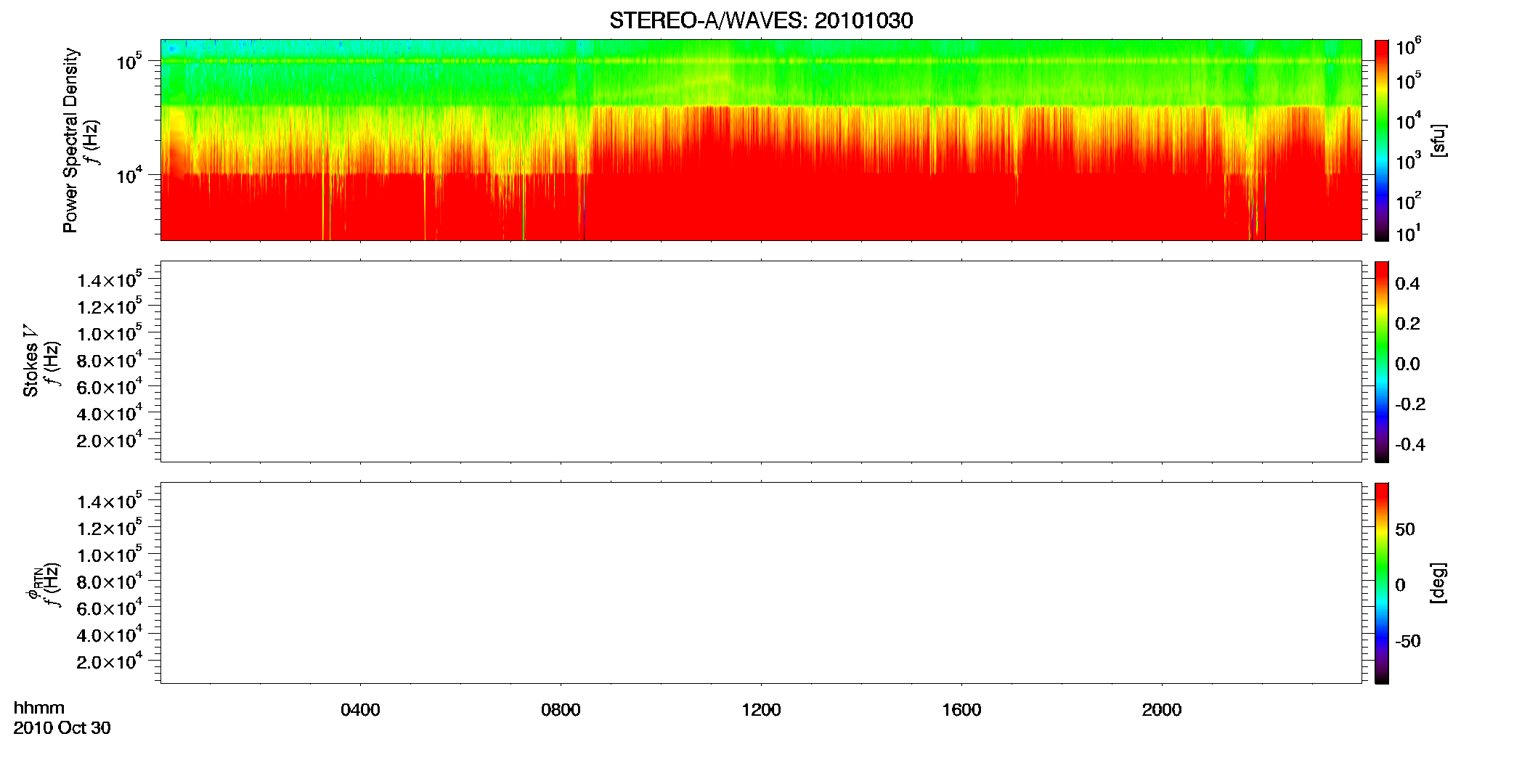Click the 0.2 value on Stokes color bar
This screenshot has height=784, width=1522.
tap(1407, 324)
